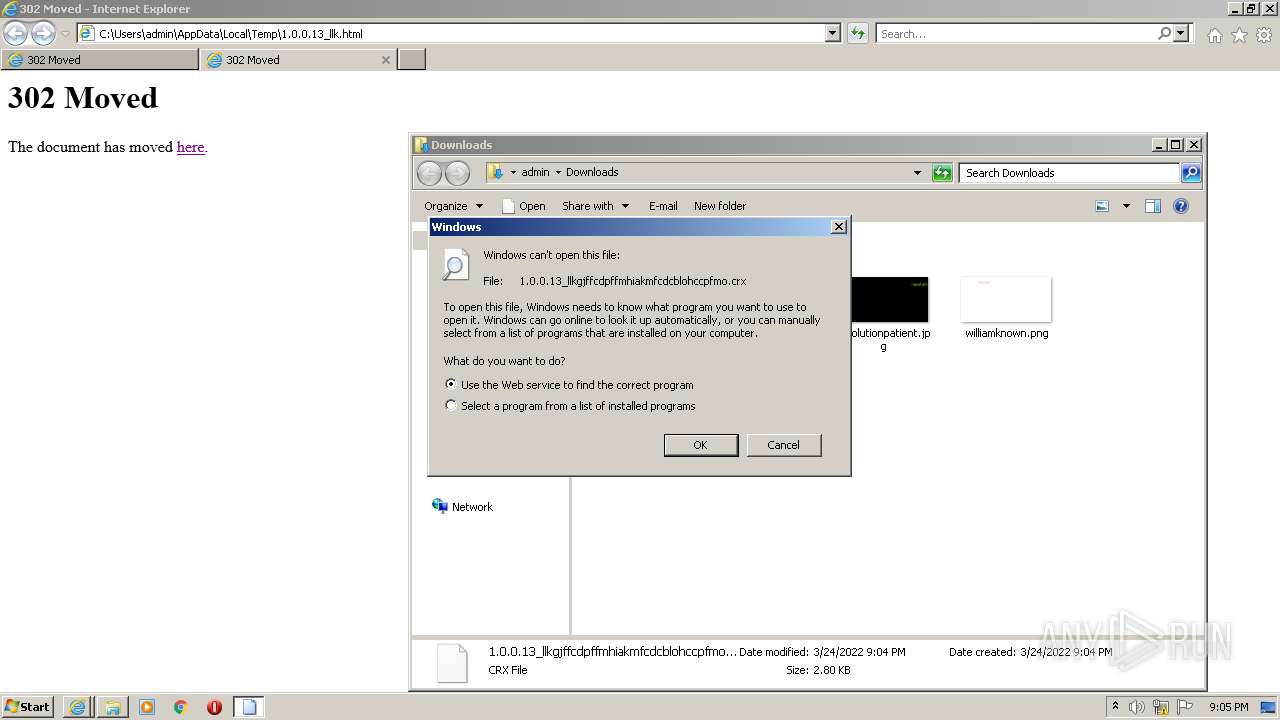Select 'Use the Web service' option

pos(569,385)
